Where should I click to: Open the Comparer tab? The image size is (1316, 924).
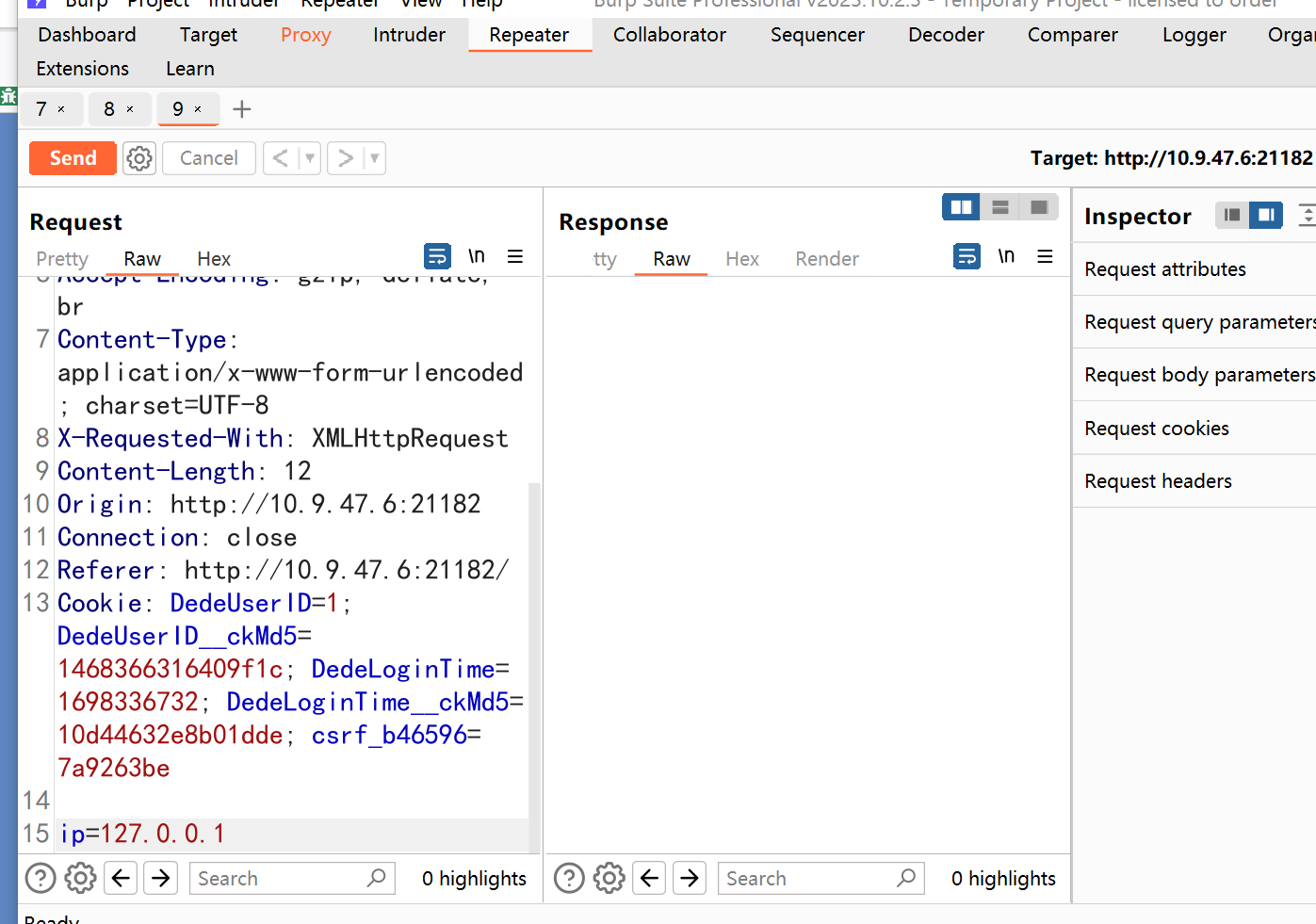point(1073,35)
